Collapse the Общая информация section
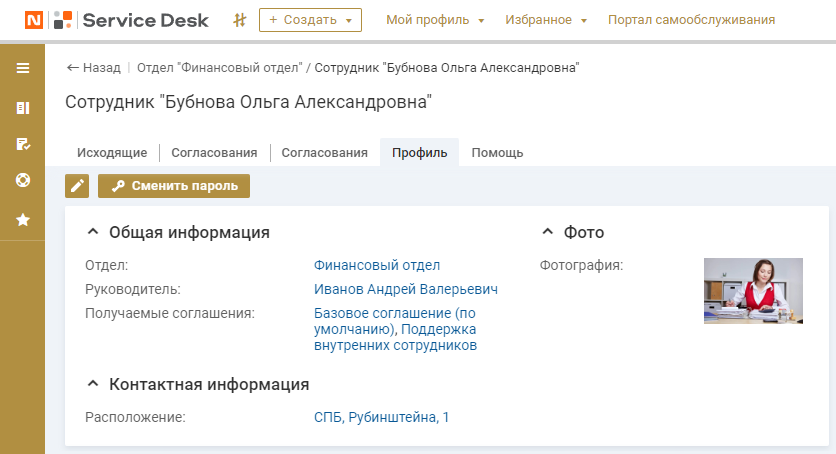Screen dimensions: 836x454 tap(93, 233)
